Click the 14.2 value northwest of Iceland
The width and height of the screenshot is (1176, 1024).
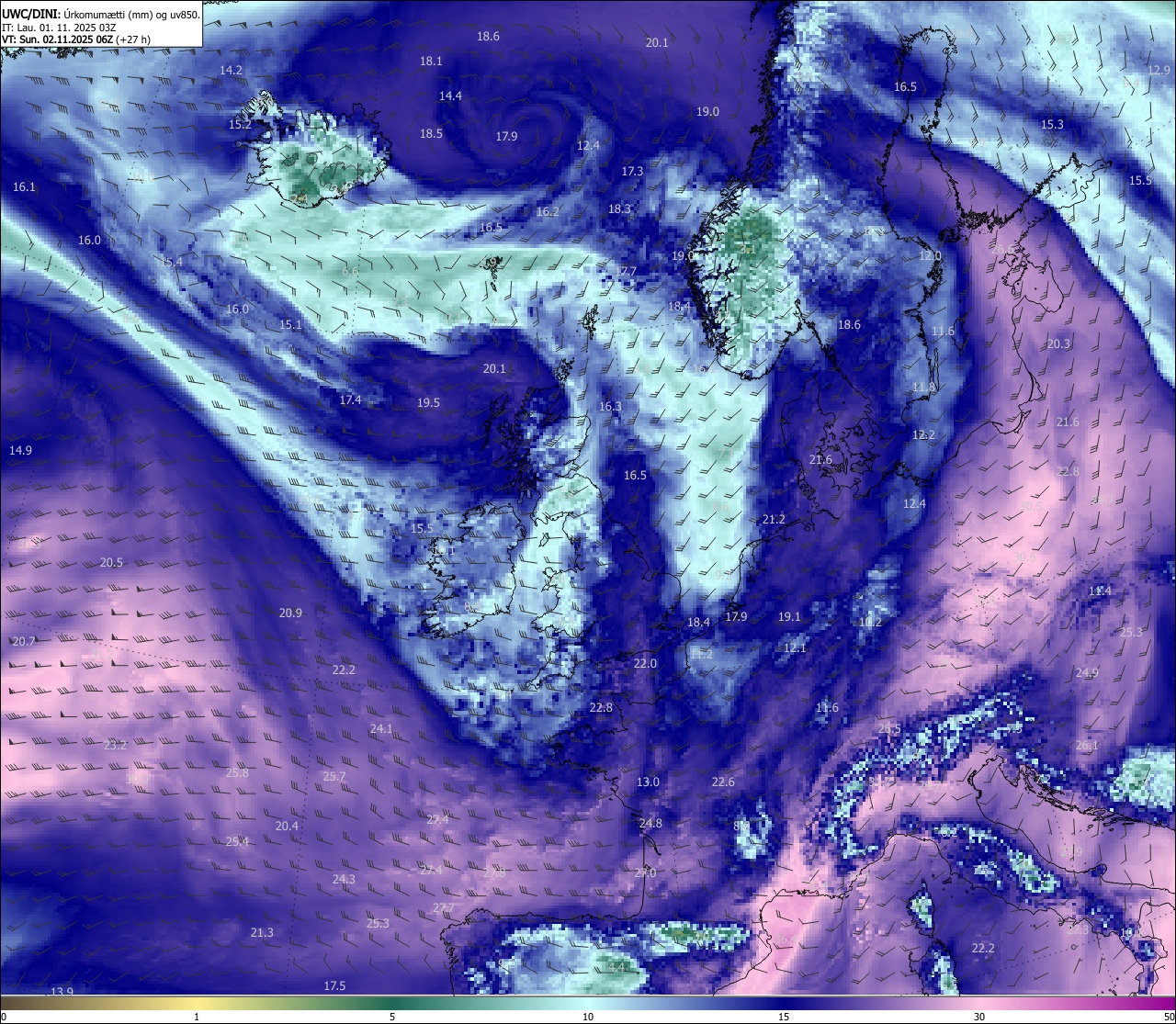(x=231, y=70)
